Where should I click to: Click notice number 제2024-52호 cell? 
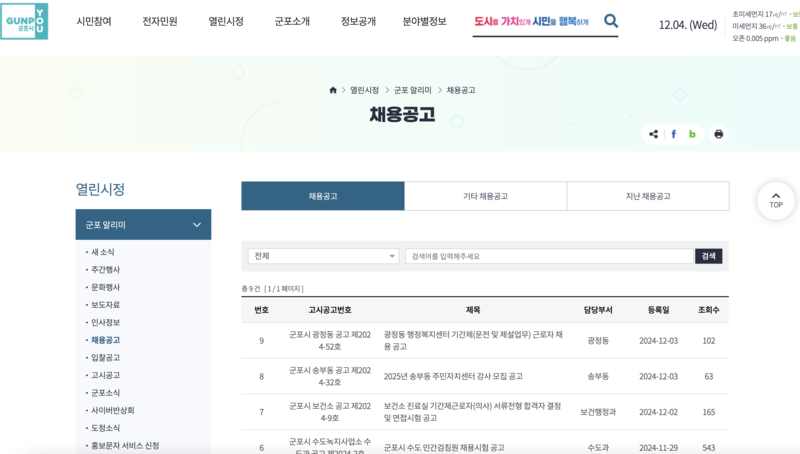click(x=330, y=340)
